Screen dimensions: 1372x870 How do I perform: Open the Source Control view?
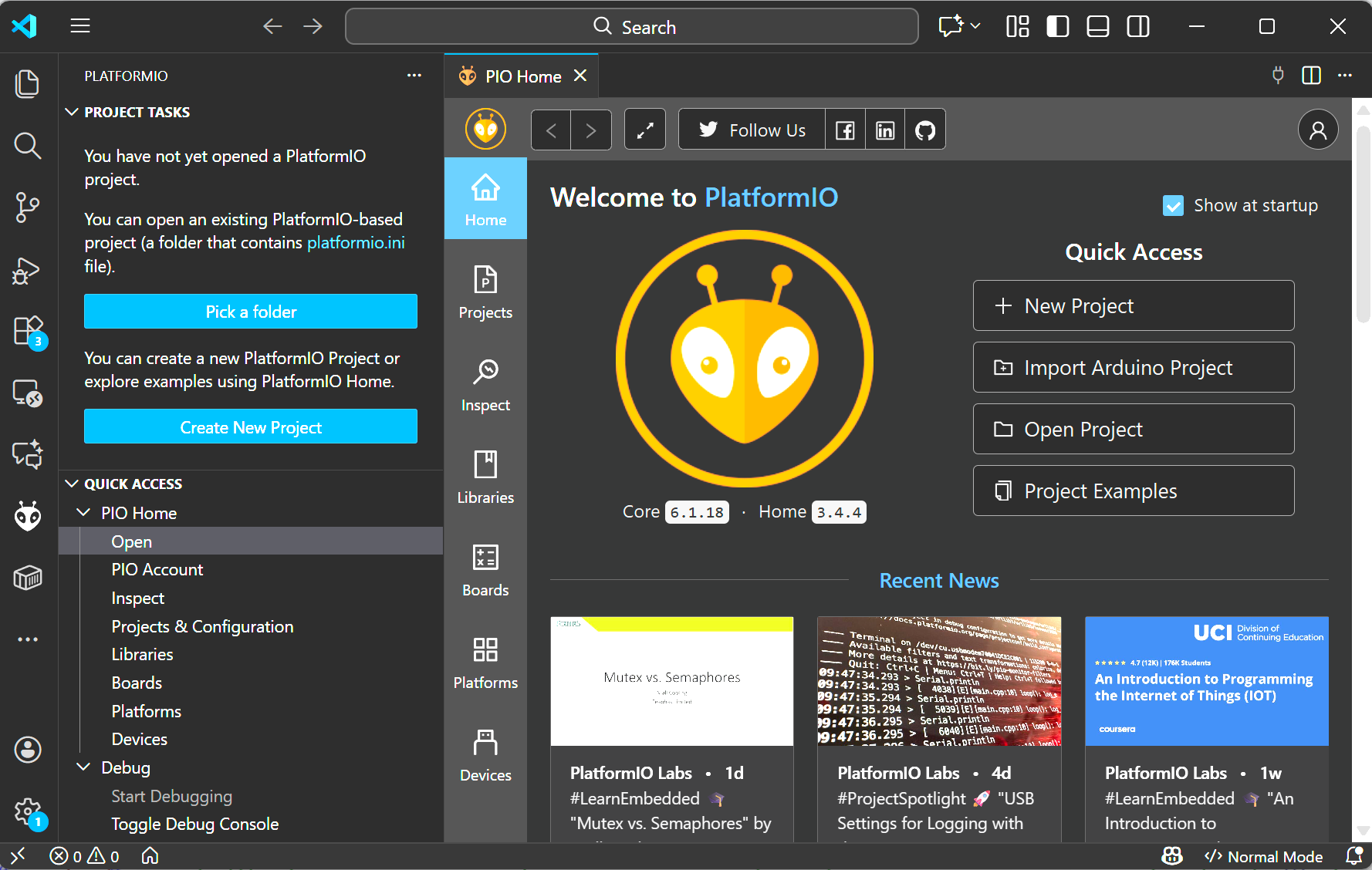coord(28,207)
